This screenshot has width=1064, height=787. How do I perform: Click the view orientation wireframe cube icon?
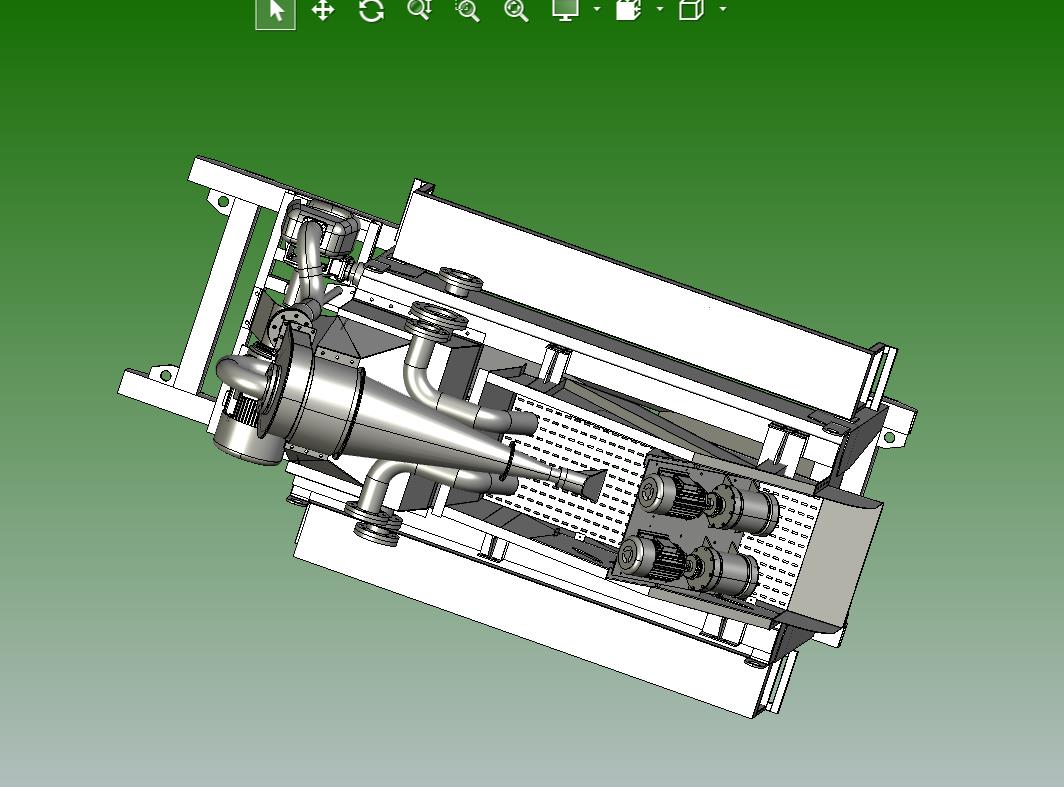[691, 9]
